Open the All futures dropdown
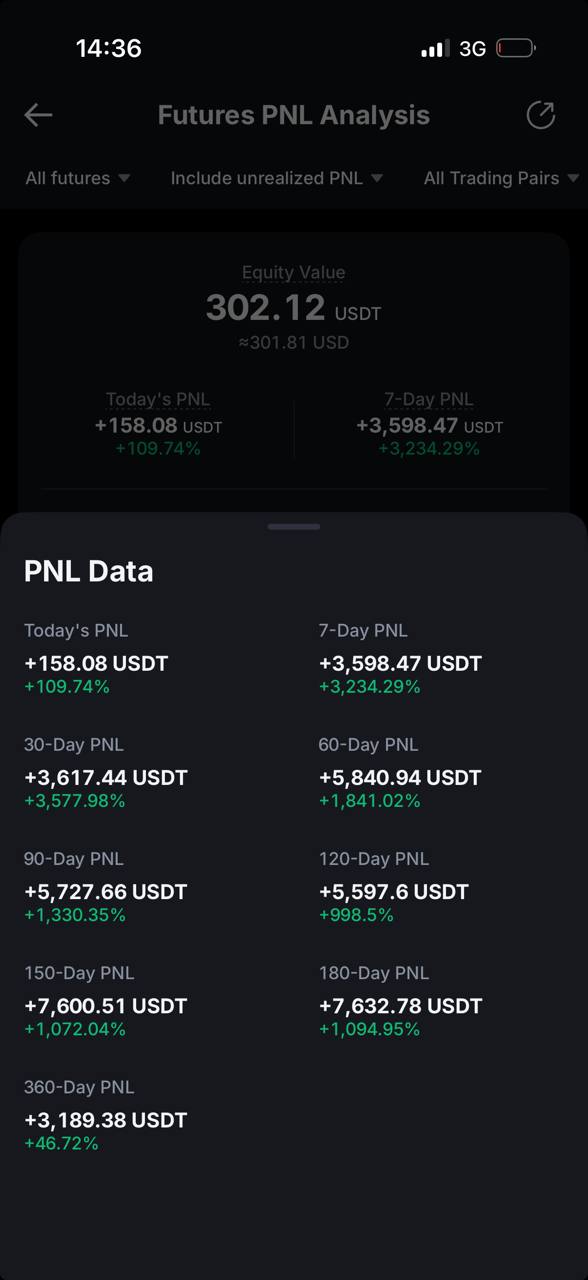588x1280 pixels. 78,178
